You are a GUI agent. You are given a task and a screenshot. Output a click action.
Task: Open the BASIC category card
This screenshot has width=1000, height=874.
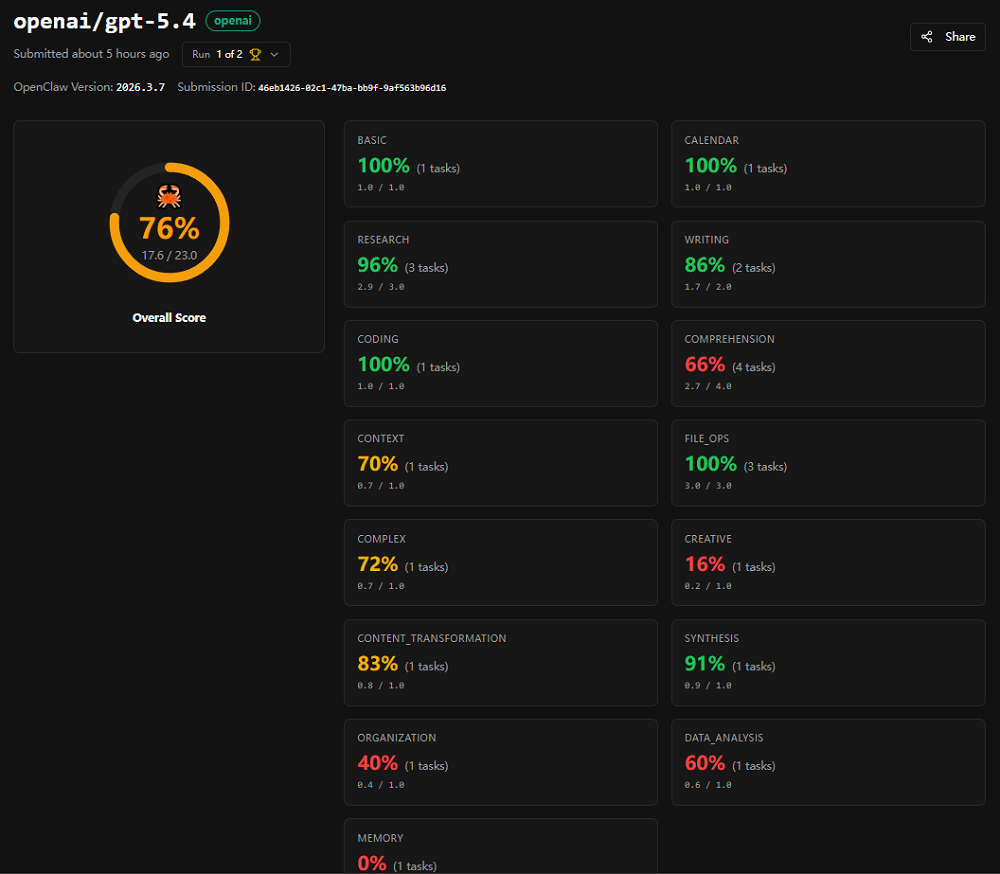[x=500, y=164]
